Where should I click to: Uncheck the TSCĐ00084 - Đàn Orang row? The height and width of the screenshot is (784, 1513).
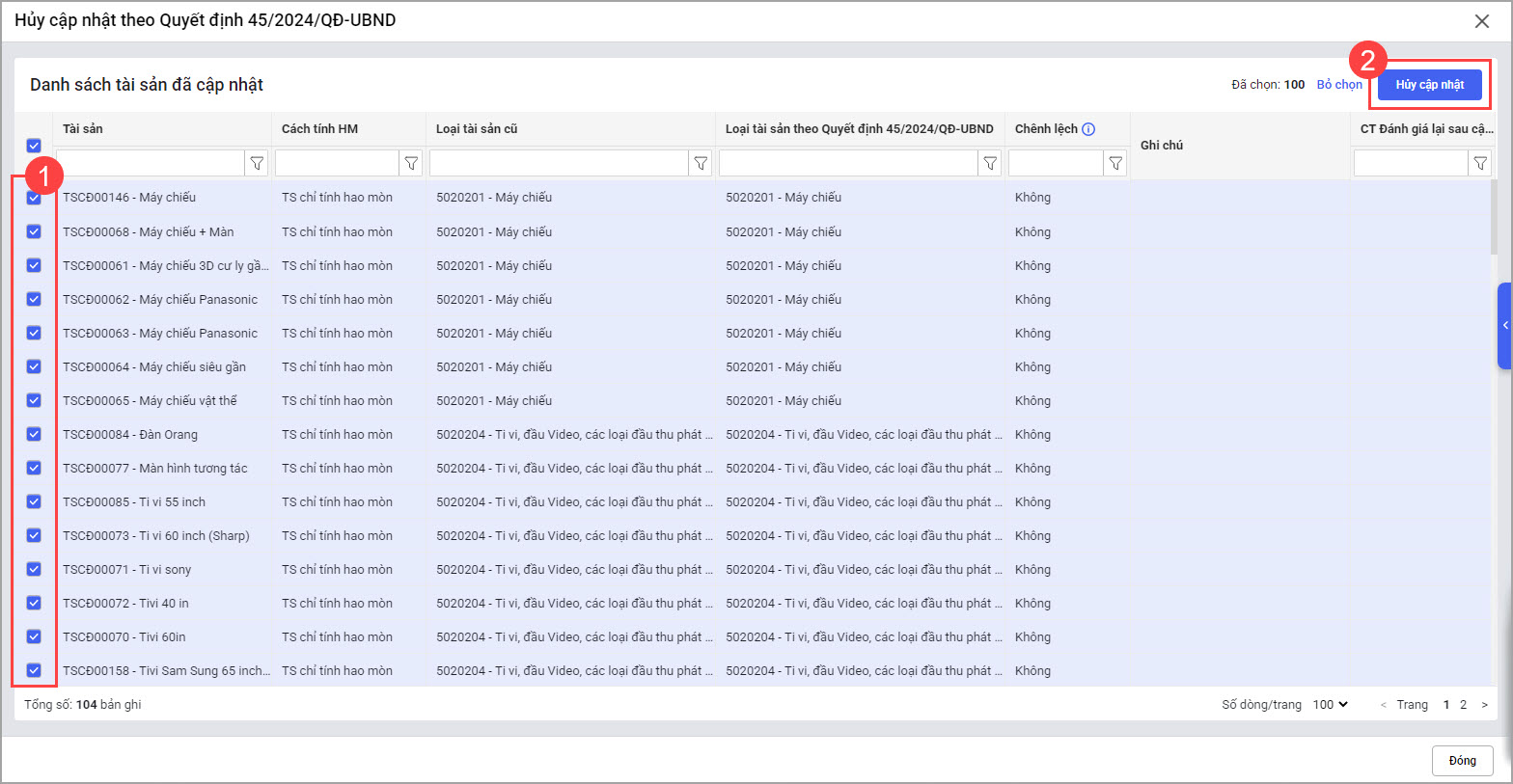(x=34, y=434)
